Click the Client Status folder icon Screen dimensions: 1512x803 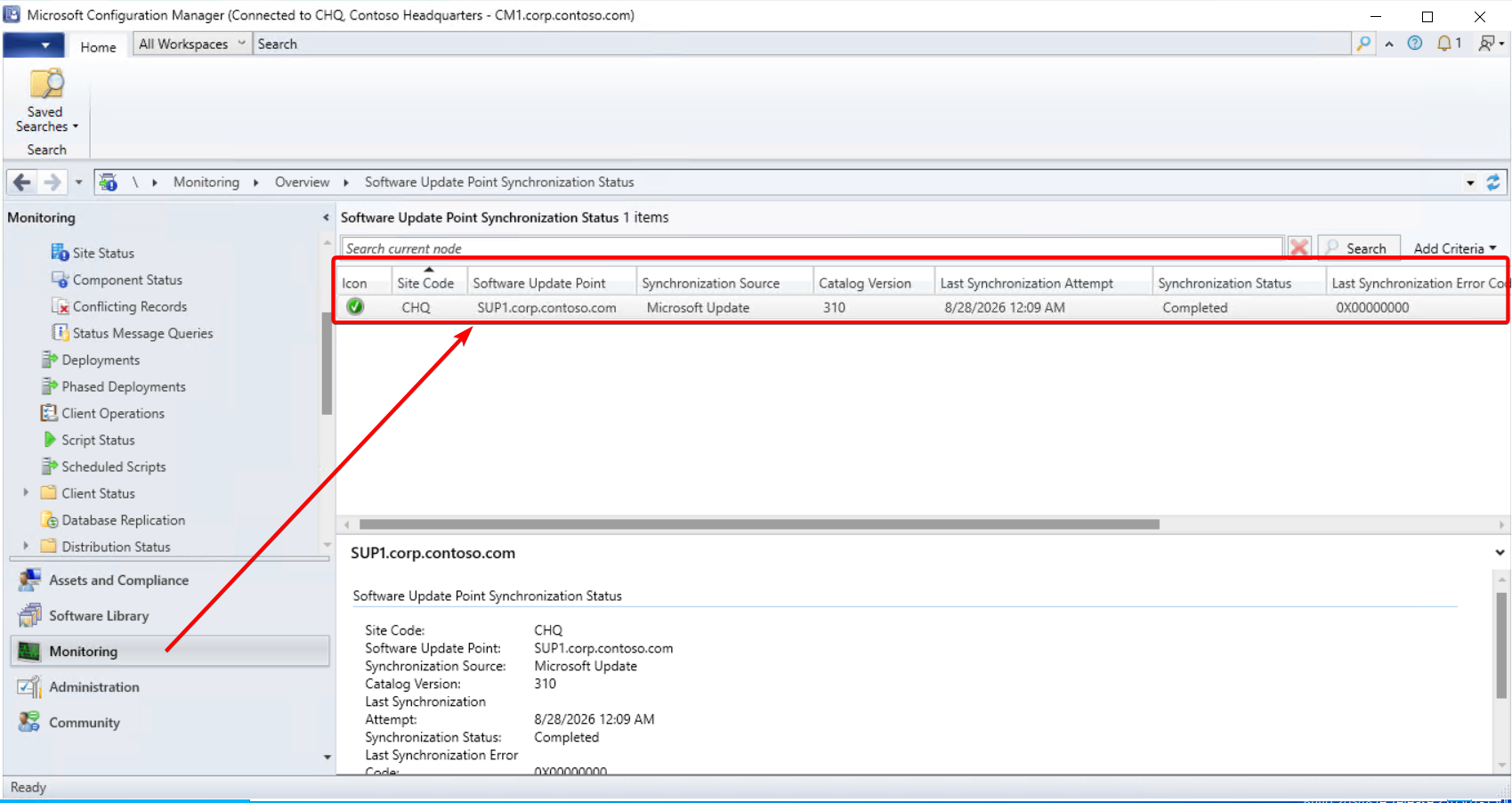tap(49, 493)
